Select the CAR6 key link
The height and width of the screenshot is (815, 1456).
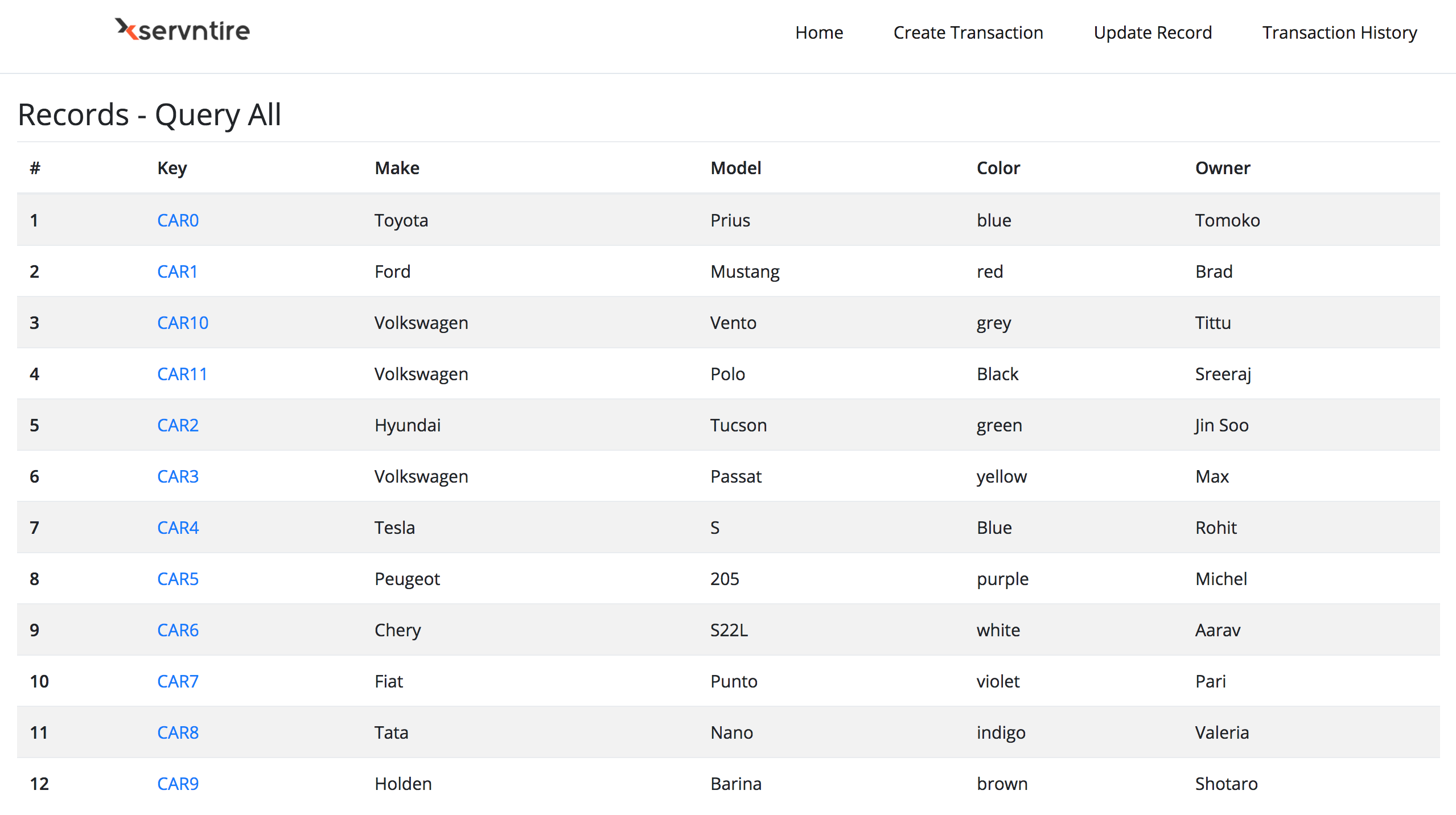pos(178,630)
